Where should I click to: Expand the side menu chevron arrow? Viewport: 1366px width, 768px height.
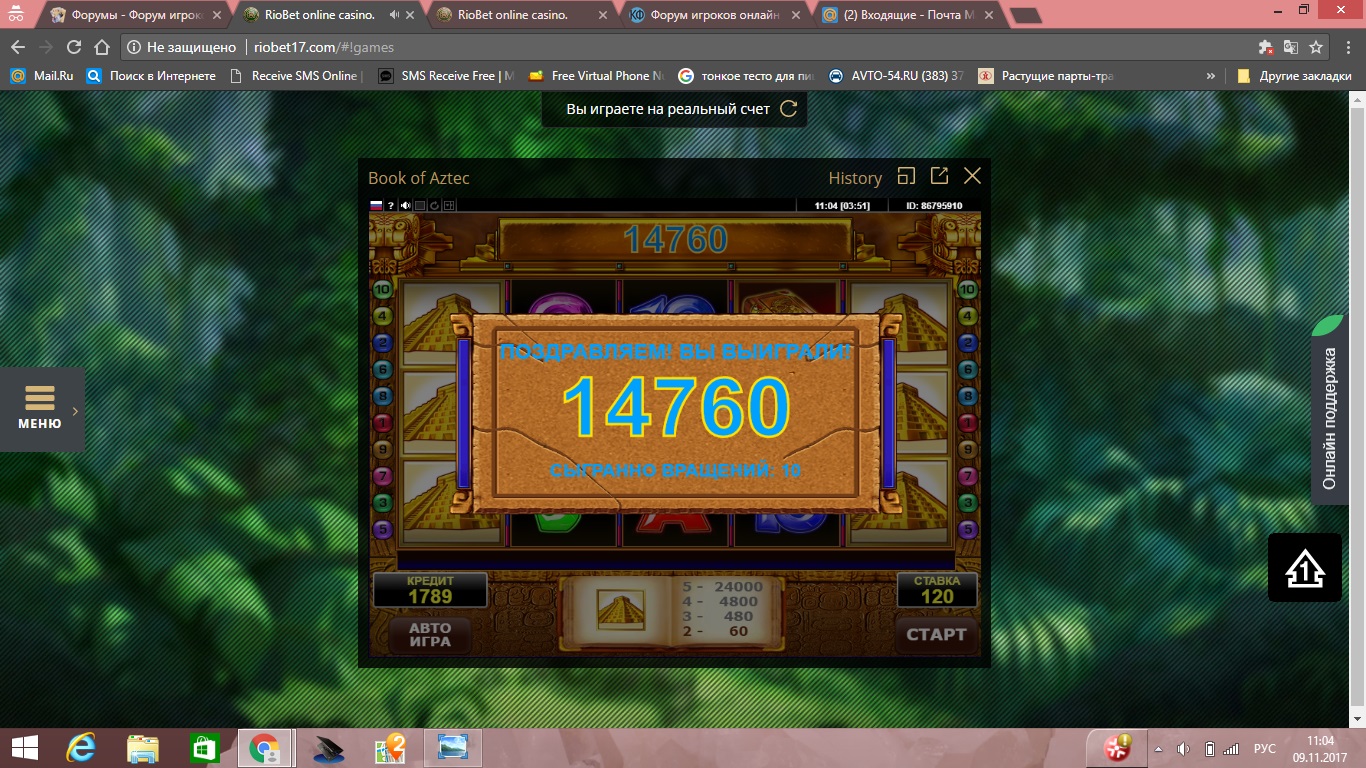point(75,410)
